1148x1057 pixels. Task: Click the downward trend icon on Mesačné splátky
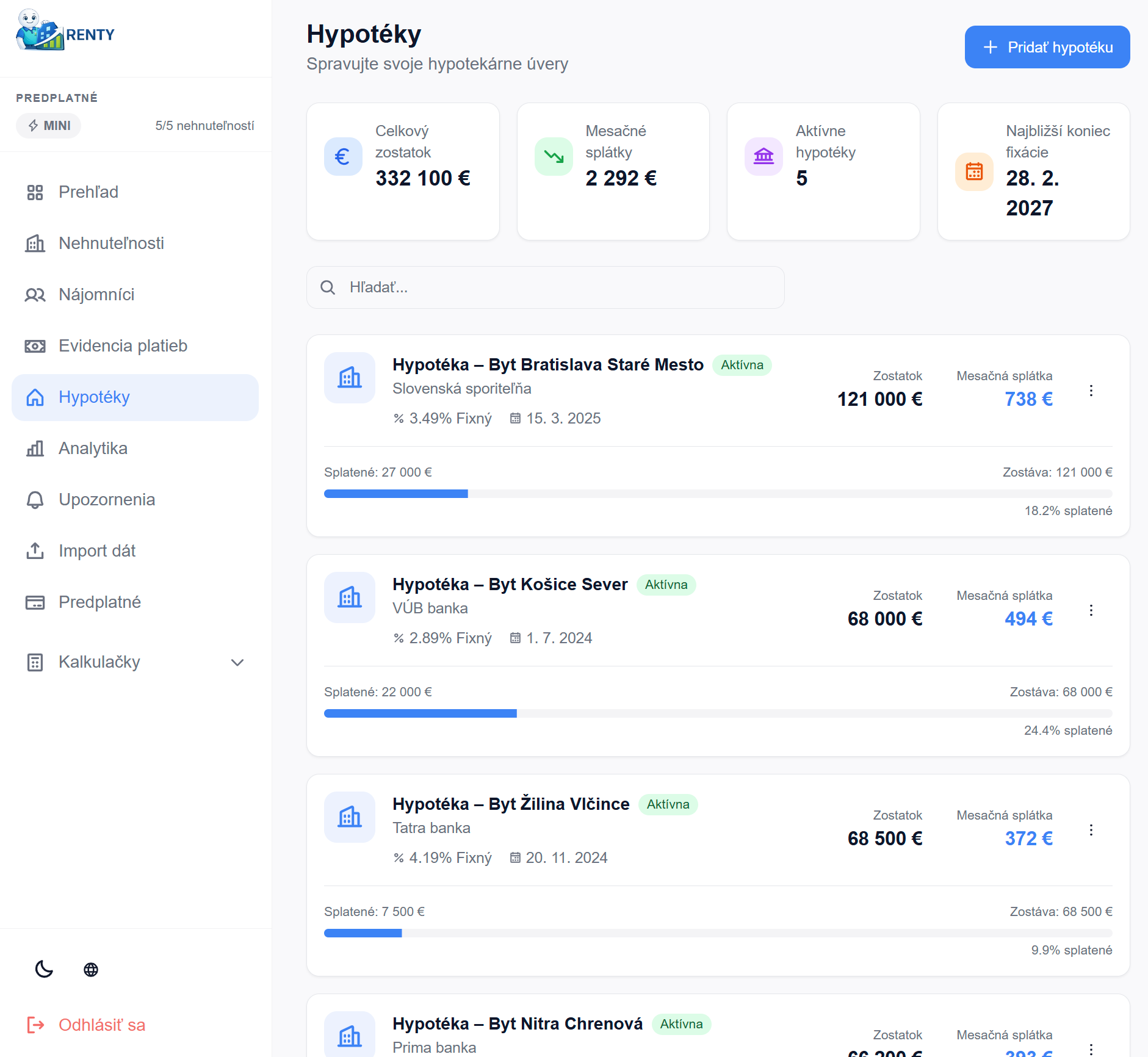pyautogui.click(x=554, y=157)
